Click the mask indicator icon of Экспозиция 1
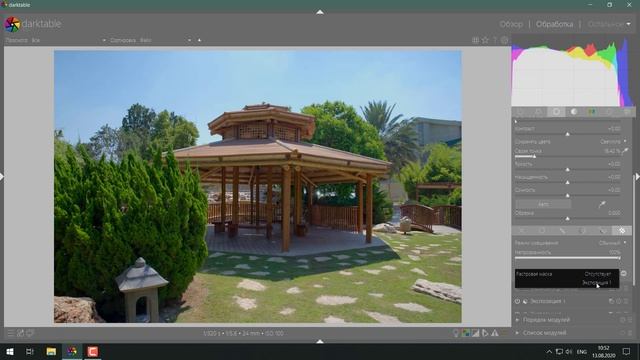Image resolution: width=640 pixels, height=360 pixels. 525,301
